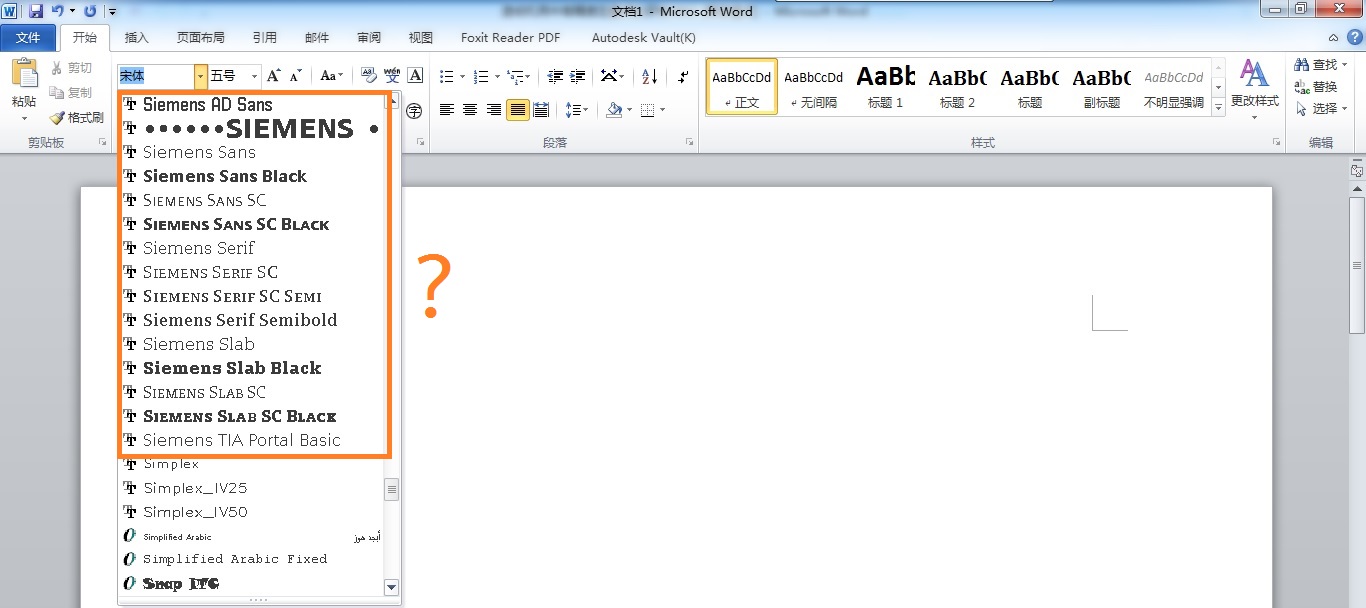Sort text with the A-Z icon
This screenshot has height=608, width=1366.
(x=650, y=76)
